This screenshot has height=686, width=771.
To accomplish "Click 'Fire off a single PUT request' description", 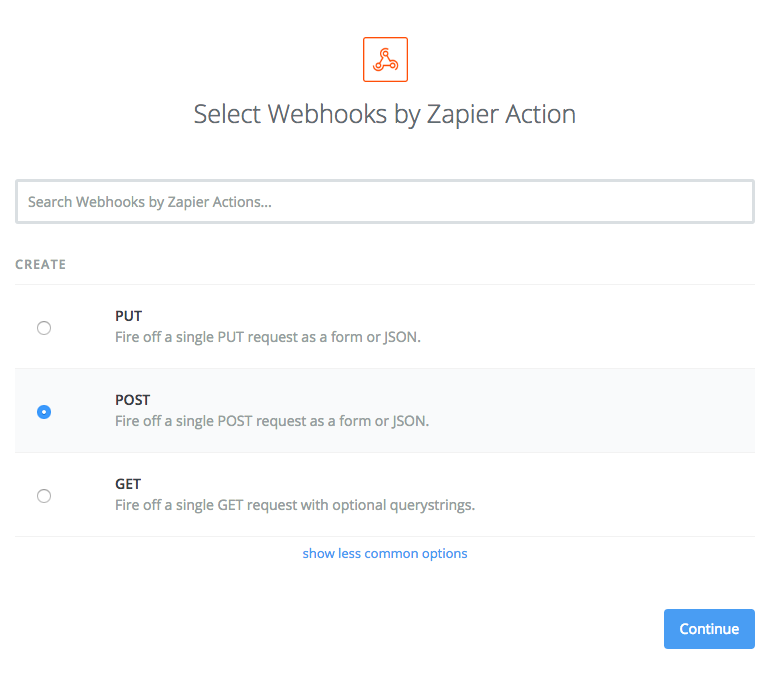I will [267, 337].
